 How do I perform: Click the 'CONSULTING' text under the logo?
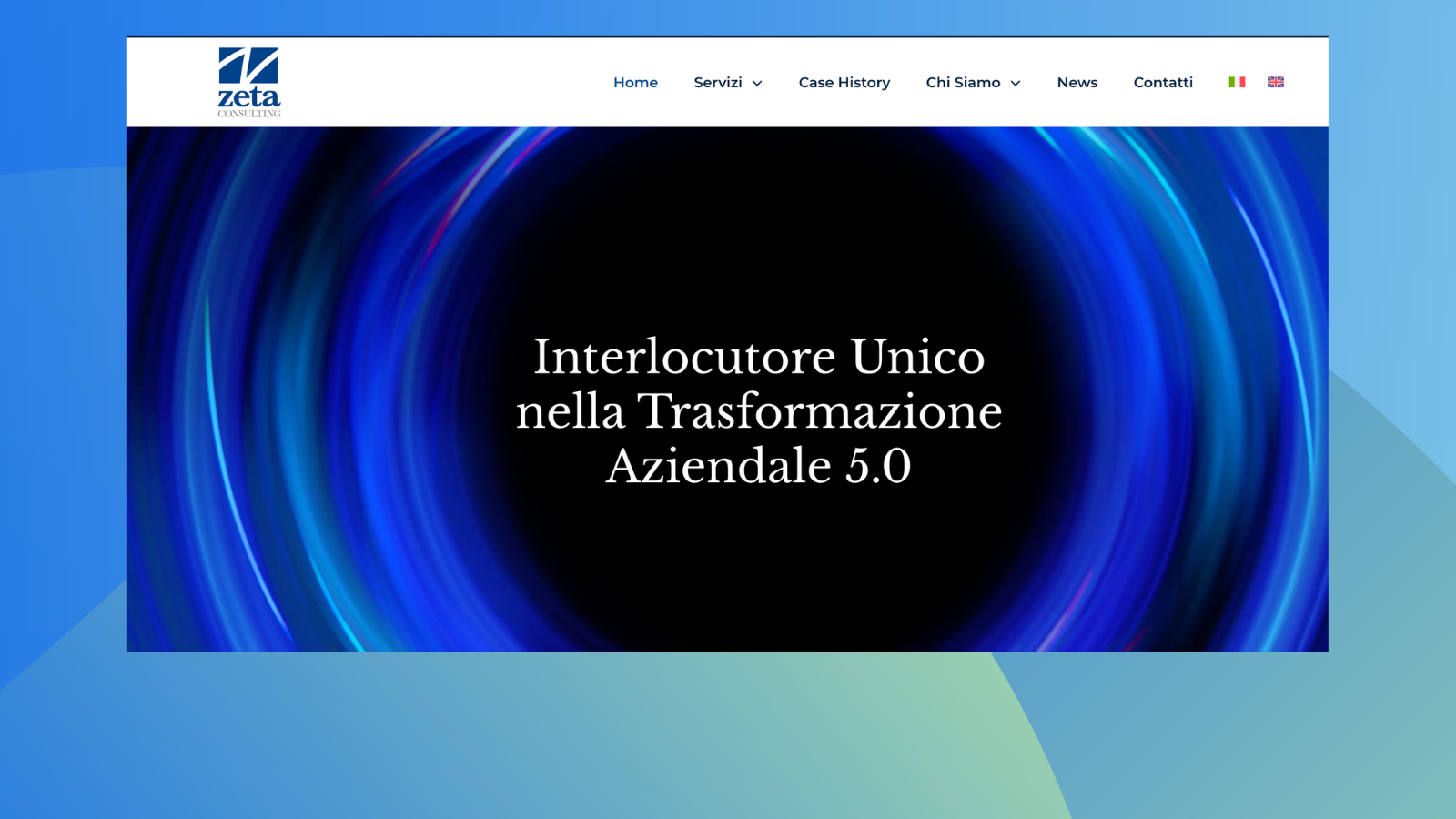tap(248, 114)
